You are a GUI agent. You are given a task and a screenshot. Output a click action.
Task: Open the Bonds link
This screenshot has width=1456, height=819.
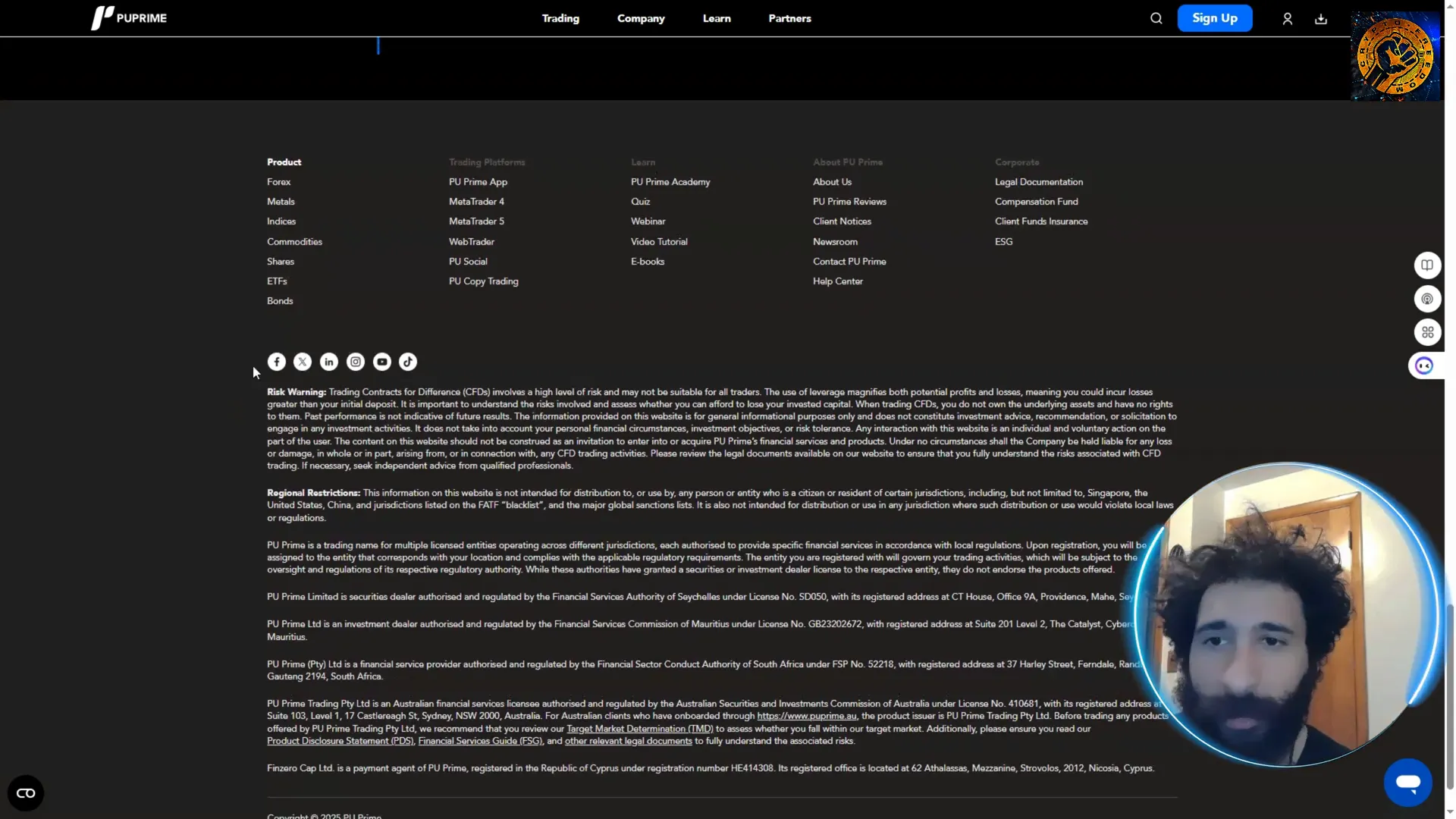[280, 301]
